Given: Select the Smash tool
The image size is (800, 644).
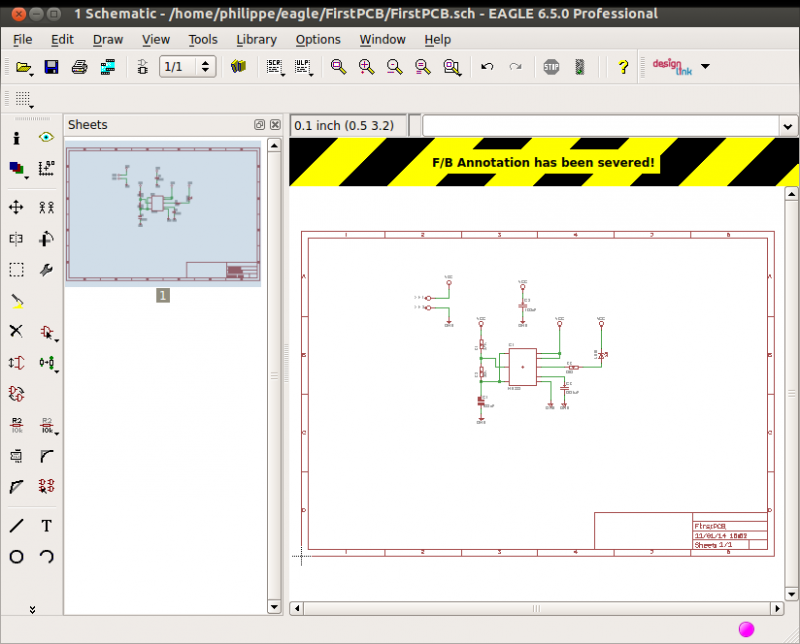Looking at the screenshot, I should pyautogui.click(x=16, y=456).
